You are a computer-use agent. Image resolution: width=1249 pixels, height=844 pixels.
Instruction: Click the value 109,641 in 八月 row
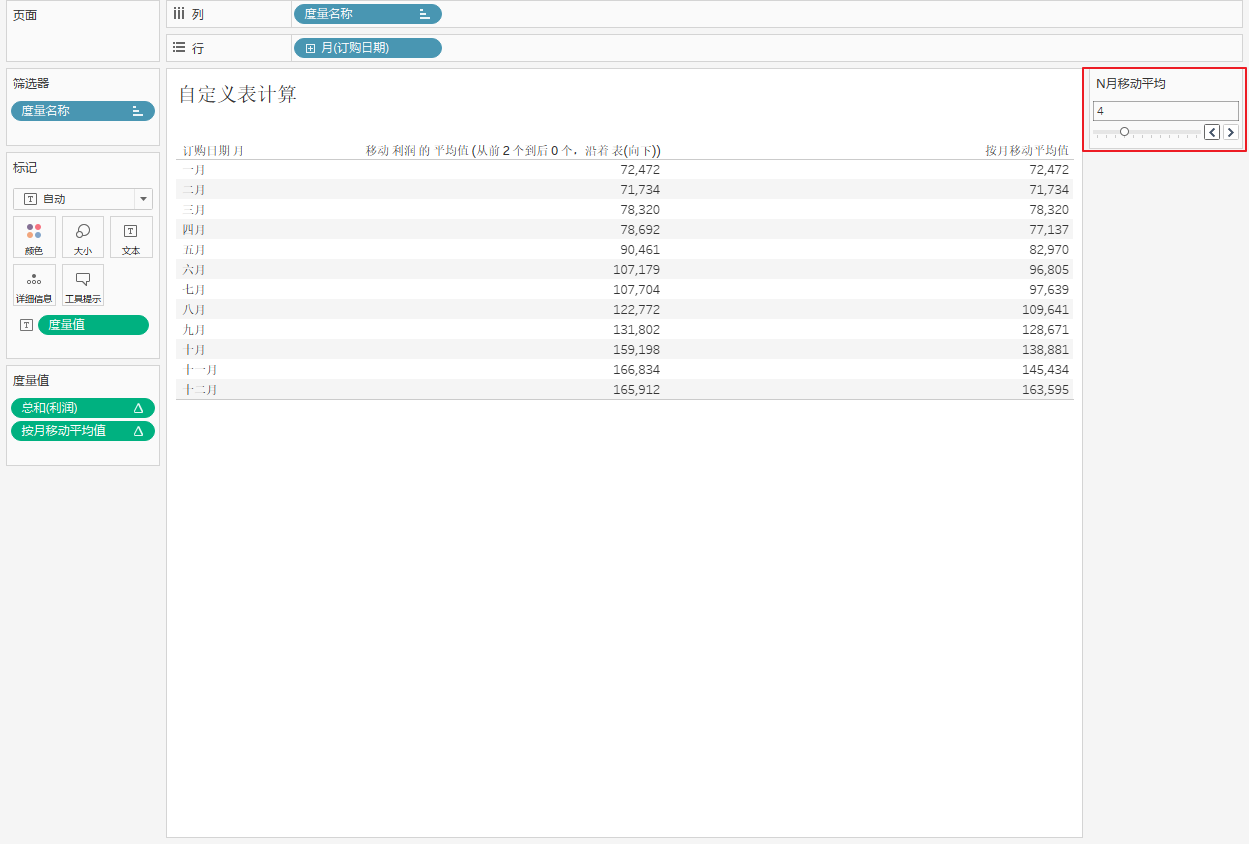[1045, 310]
